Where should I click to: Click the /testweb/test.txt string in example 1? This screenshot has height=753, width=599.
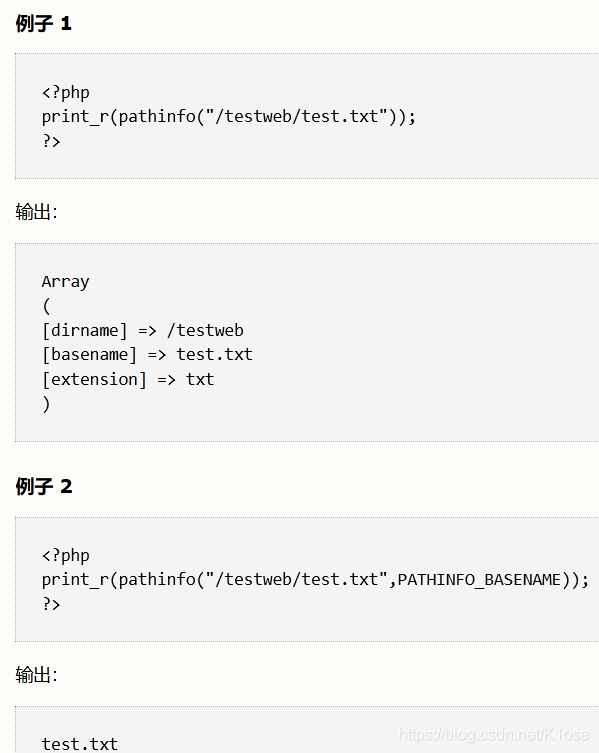pyautogui.click(x=296, y=116)
